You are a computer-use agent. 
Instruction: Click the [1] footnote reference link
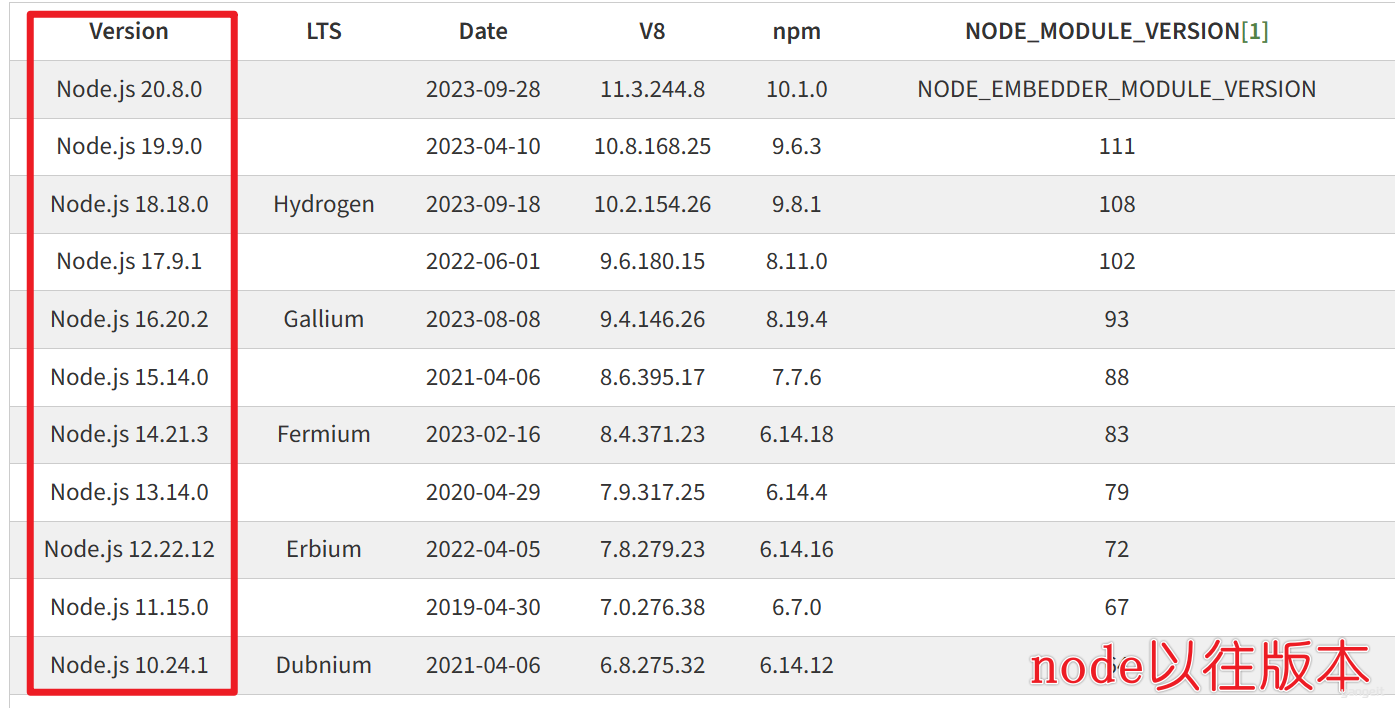(x=1254, y=31)
